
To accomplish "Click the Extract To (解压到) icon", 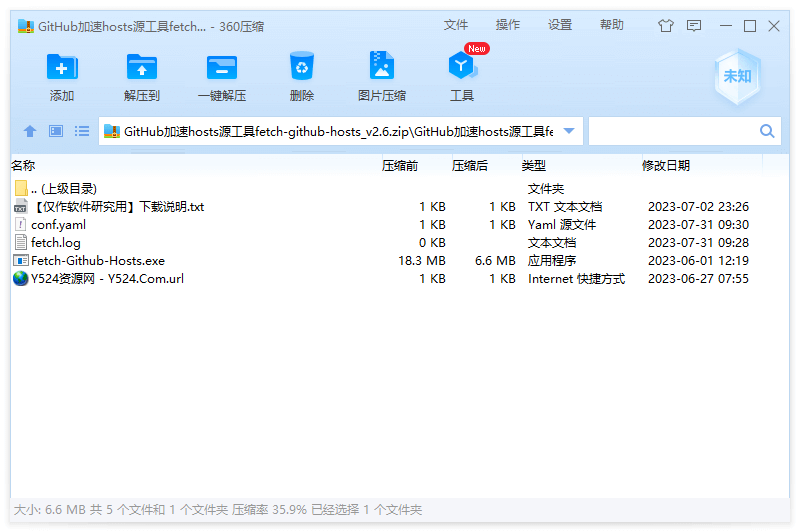I will click(142, 67).
